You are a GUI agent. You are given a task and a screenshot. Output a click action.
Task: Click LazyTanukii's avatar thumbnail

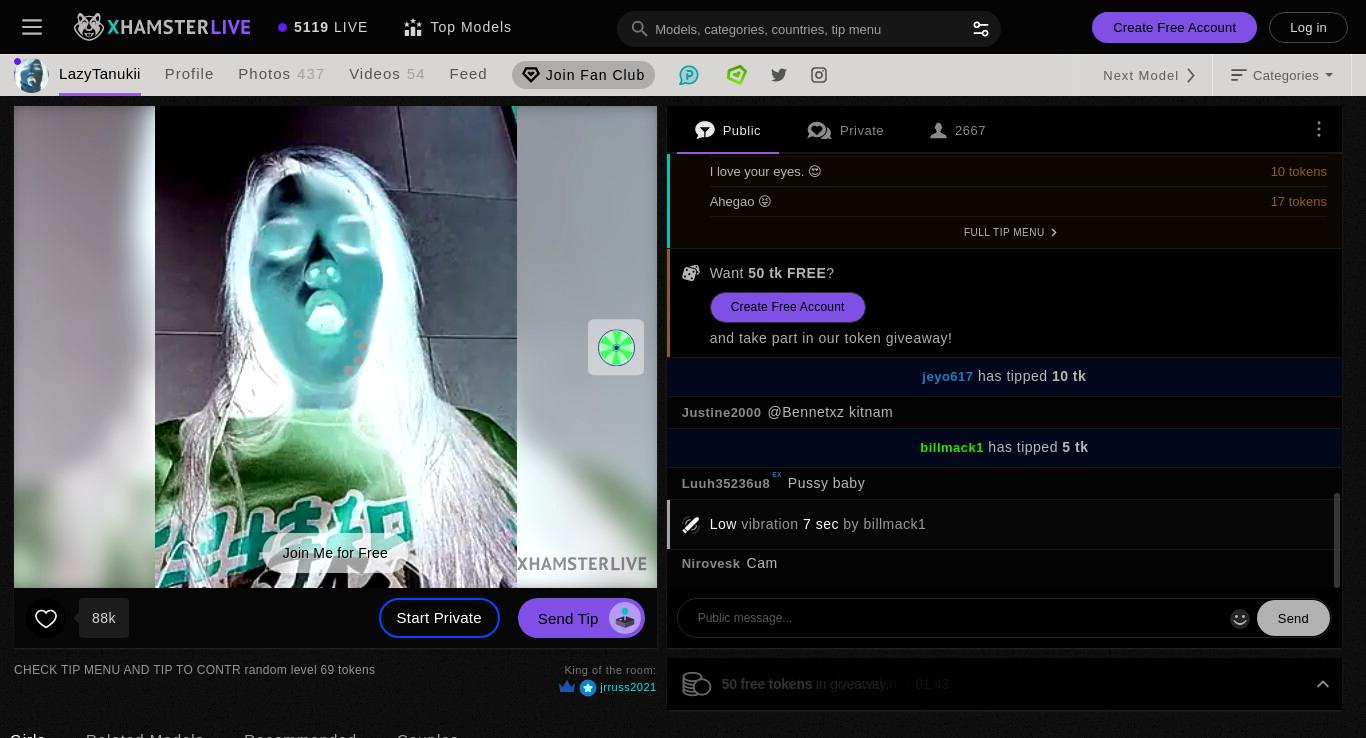31,75
